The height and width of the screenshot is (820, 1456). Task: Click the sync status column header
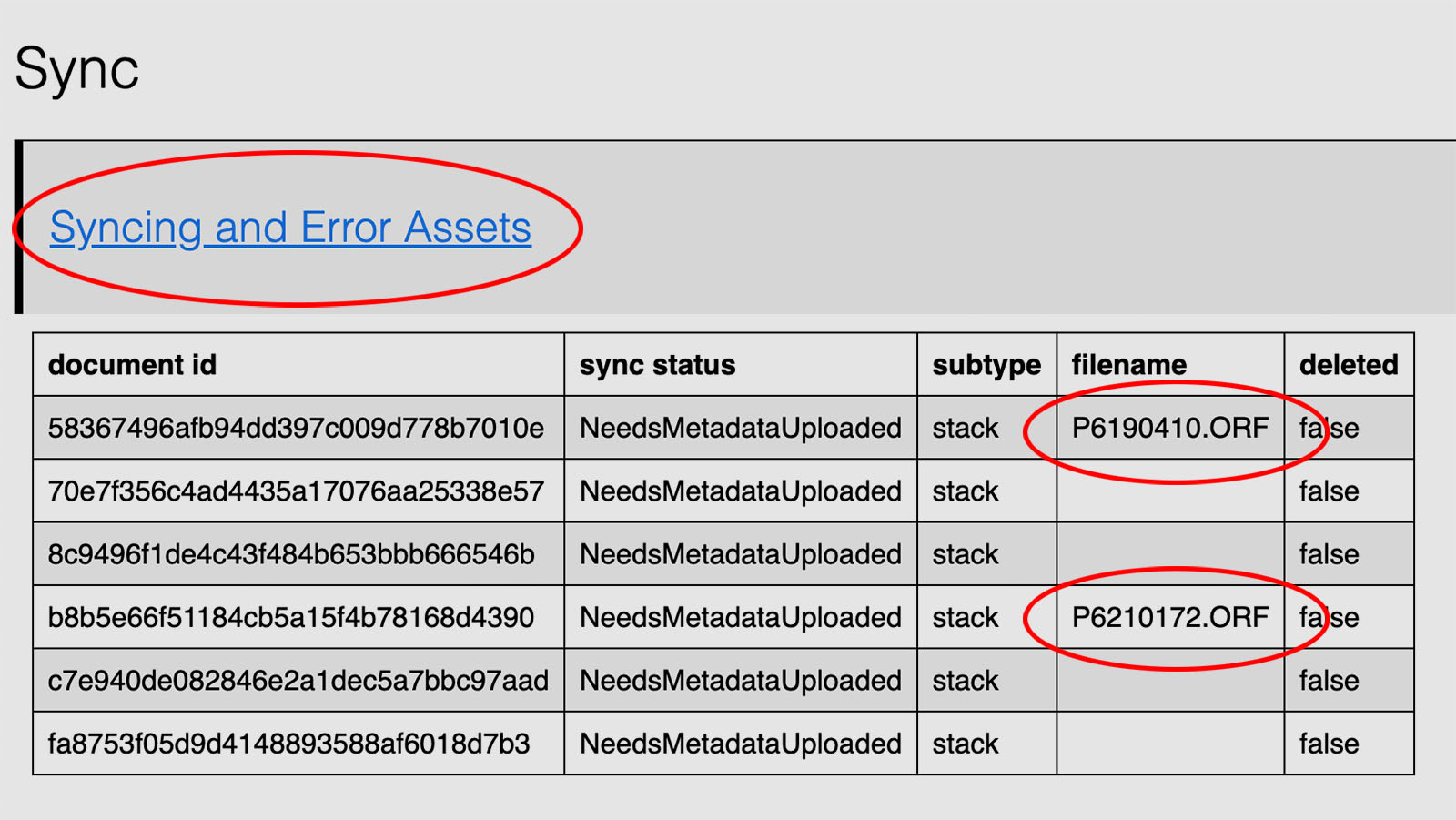(657, 365)
